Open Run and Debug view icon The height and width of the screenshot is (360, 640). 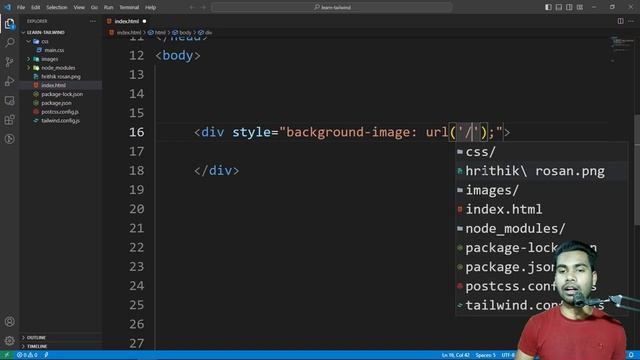(x=10, y=81)
